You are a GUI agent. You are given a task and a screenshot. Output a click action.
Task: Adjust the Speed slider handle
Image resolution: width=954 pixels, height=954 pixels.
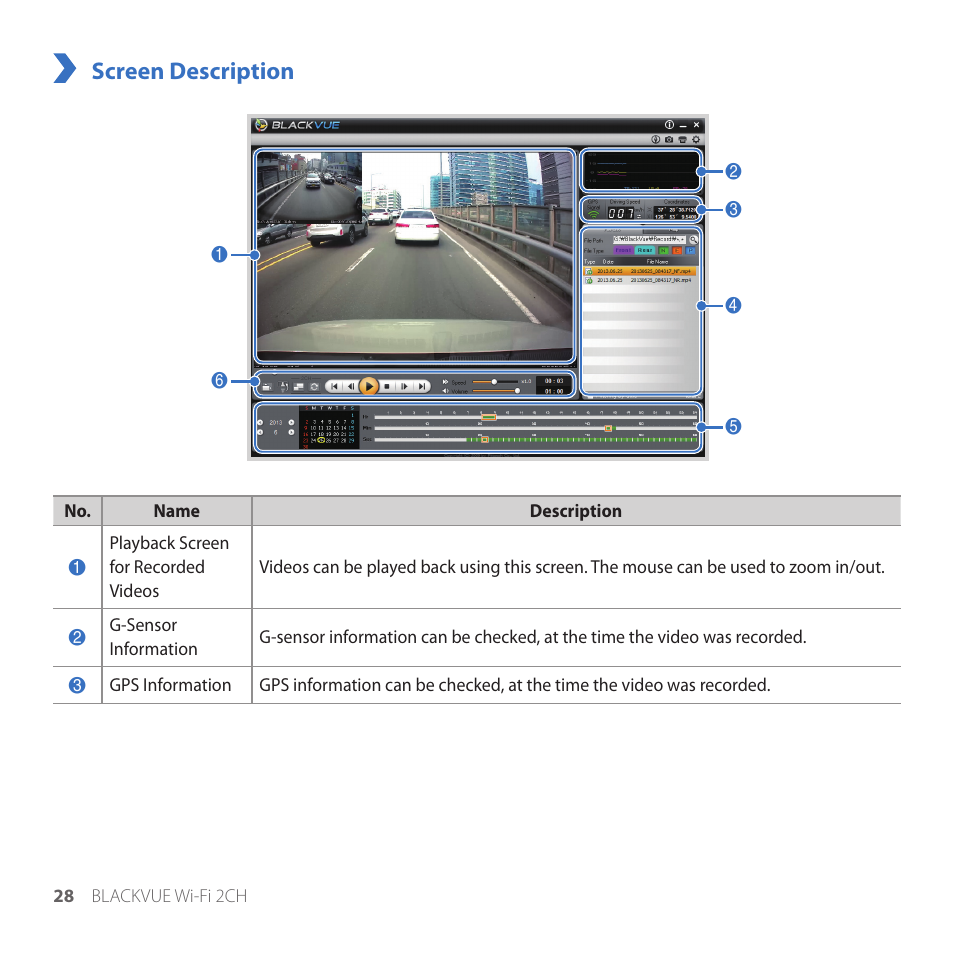(x=494, y=381)
